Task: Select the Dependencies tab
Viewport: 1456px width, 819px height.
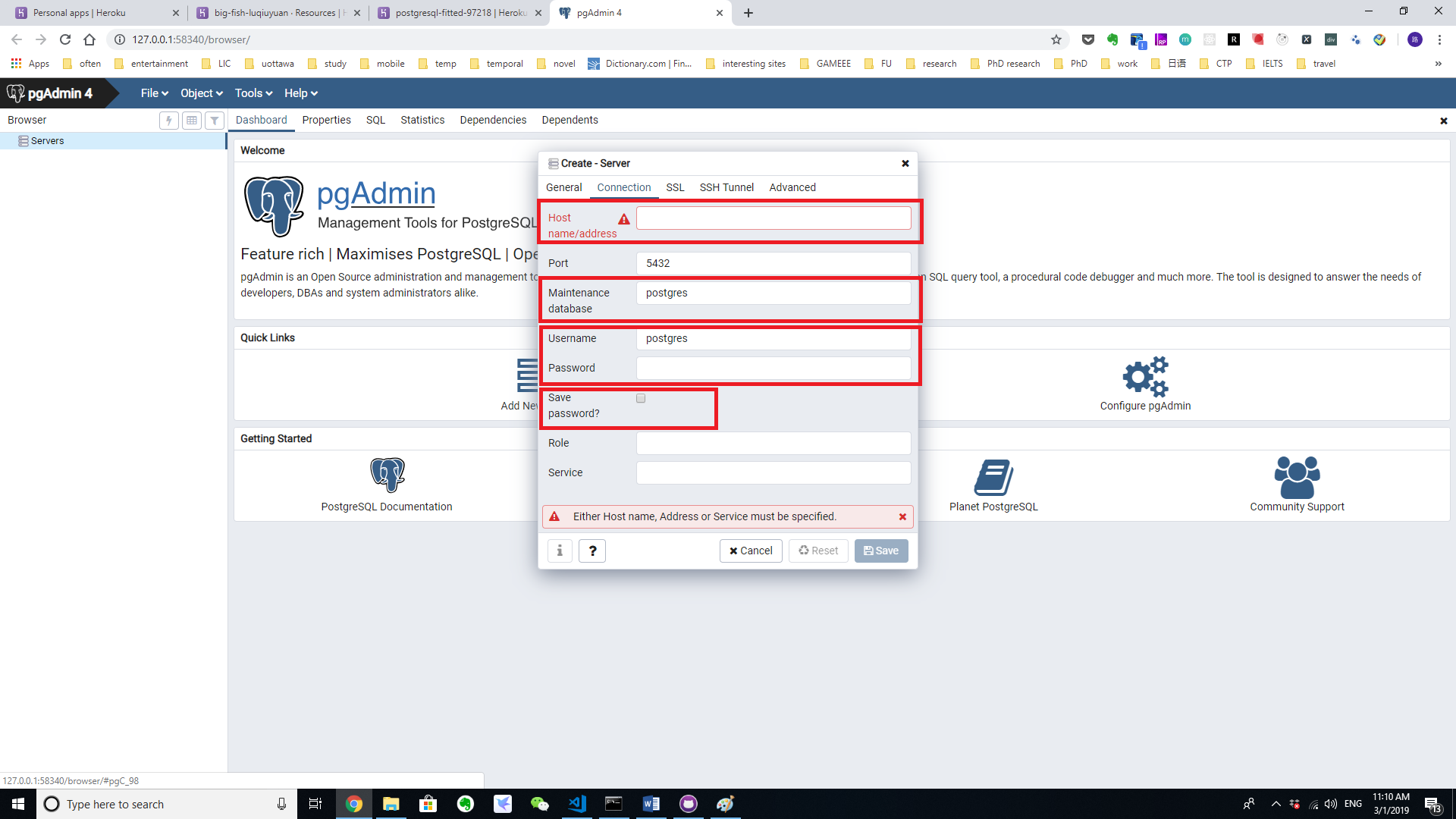Action: pyautogui.click(x=493, y=120)
